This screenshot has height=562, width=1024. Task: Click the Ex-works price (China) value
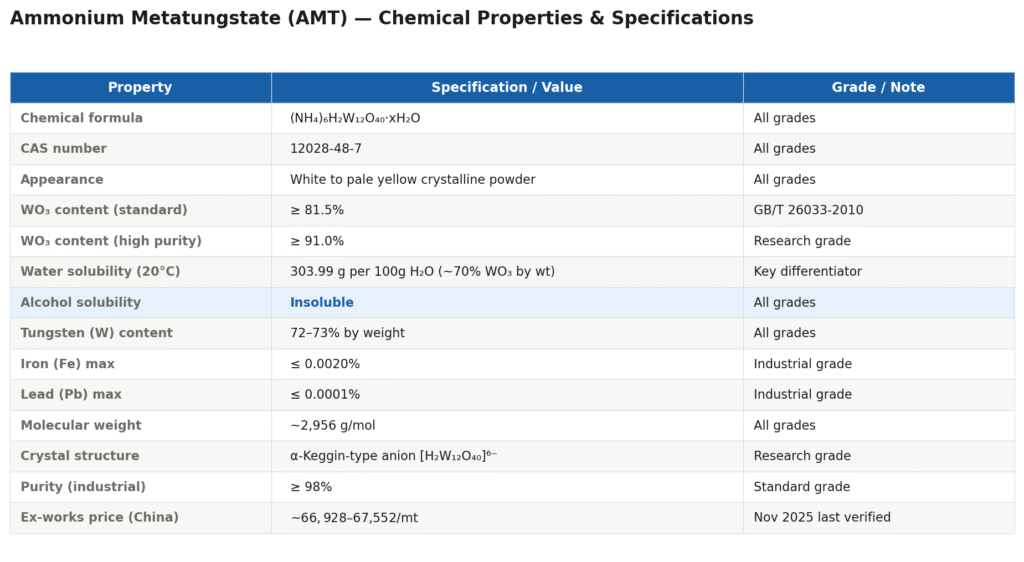[x=354, y=518]
